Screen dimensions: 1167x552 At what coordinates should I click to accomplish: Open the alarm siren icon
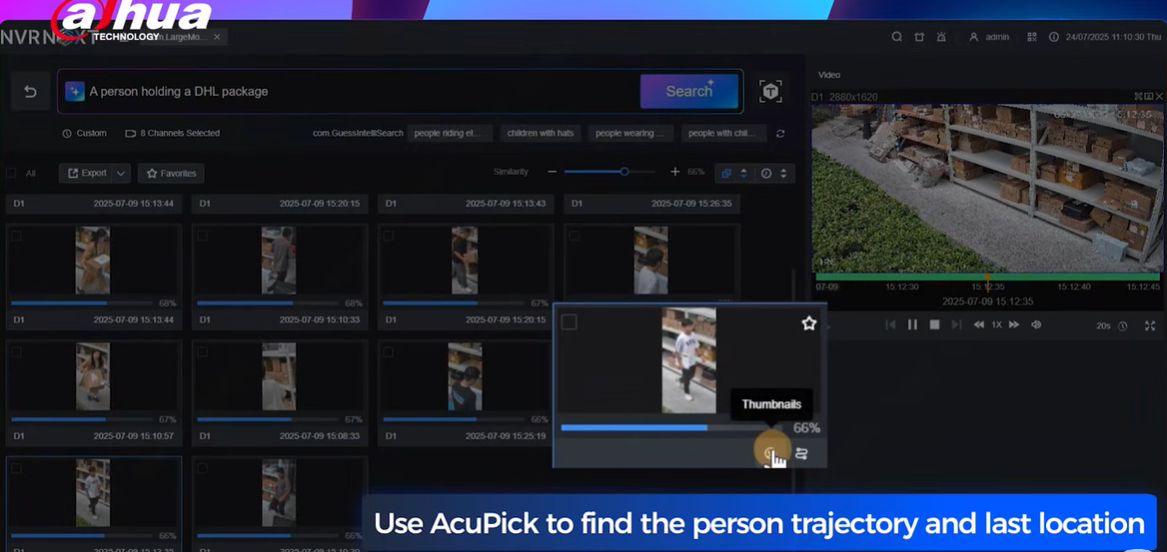coord(941,36)
